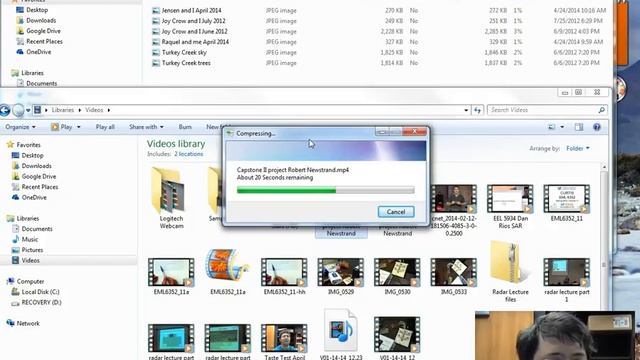Viewport: 640px width, 360px height.
Task: Click the Videos window vertical scrollbar
Action: [x=604, y=261]
